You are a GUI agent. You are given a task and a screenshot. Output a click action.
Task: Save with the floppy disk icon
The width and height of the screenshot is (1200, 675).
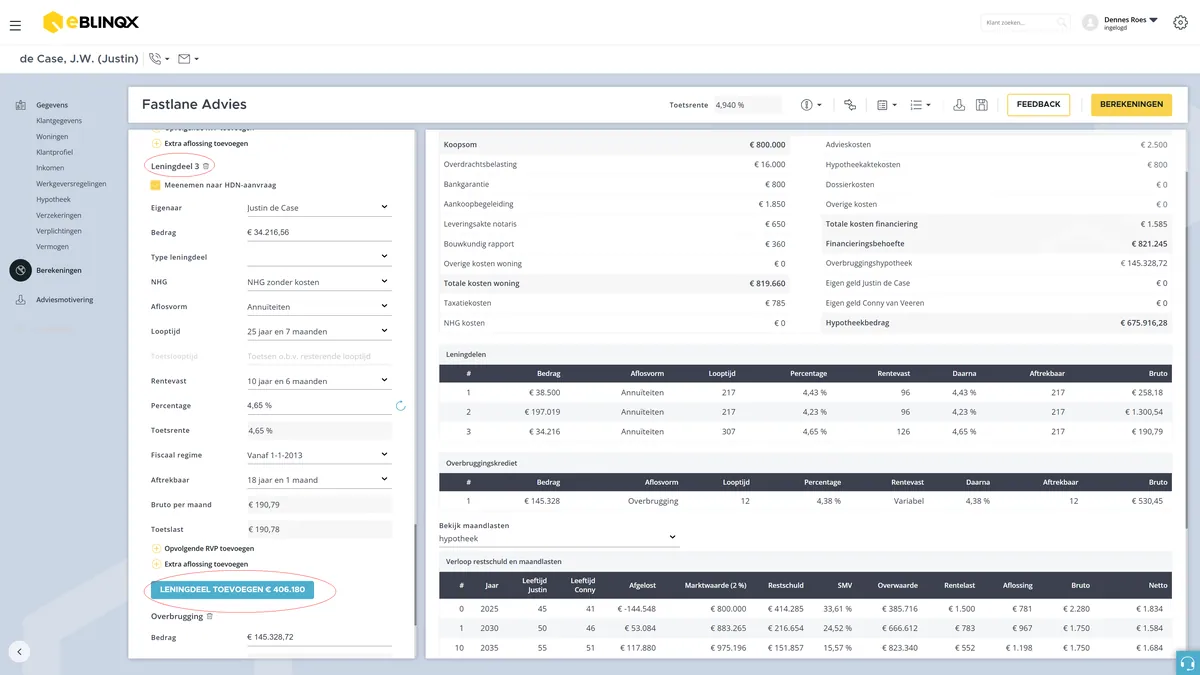click(x=982, y=105)
